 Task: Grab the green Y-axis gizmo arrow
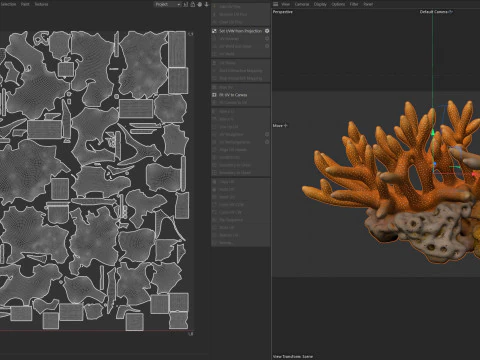(x=433, y=133)
